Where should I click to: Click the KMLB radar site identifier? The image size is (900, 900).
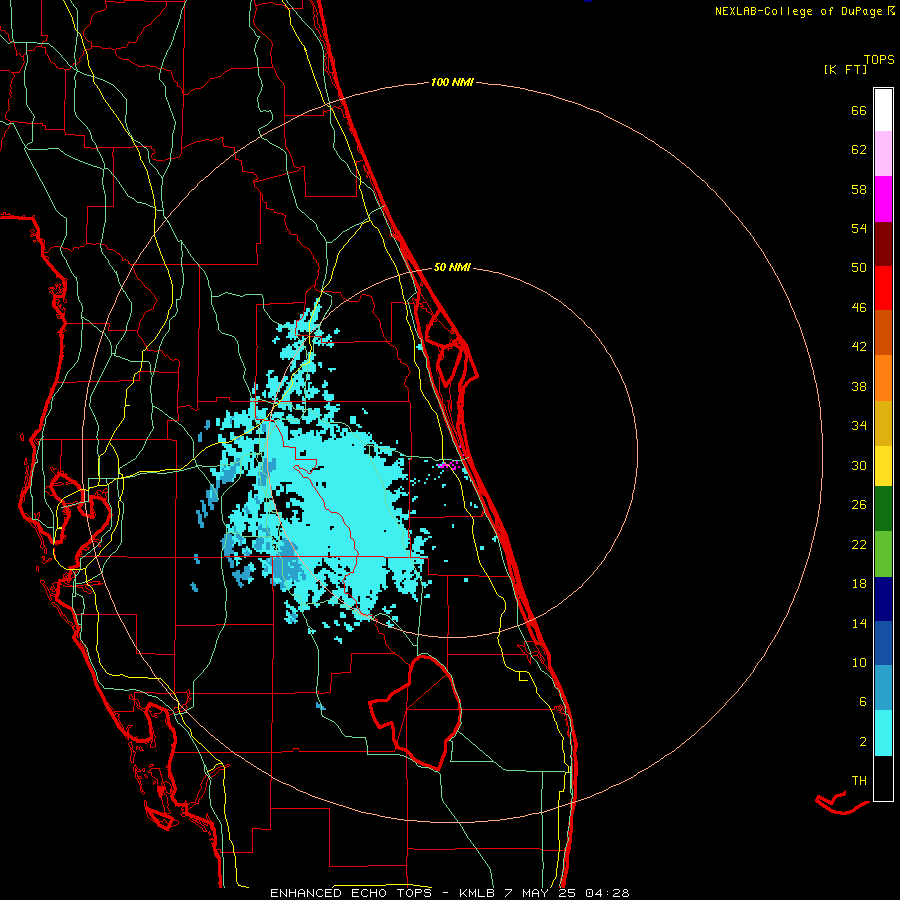[x=477, y=893]
